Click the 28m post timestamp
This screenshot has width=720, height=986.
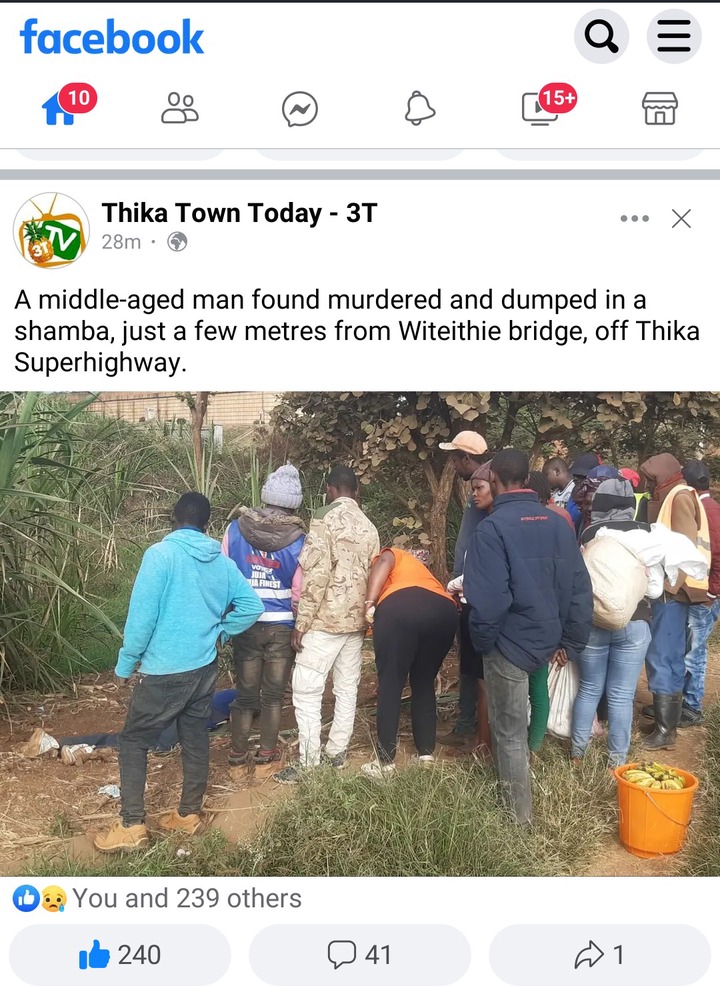(121, 242)
